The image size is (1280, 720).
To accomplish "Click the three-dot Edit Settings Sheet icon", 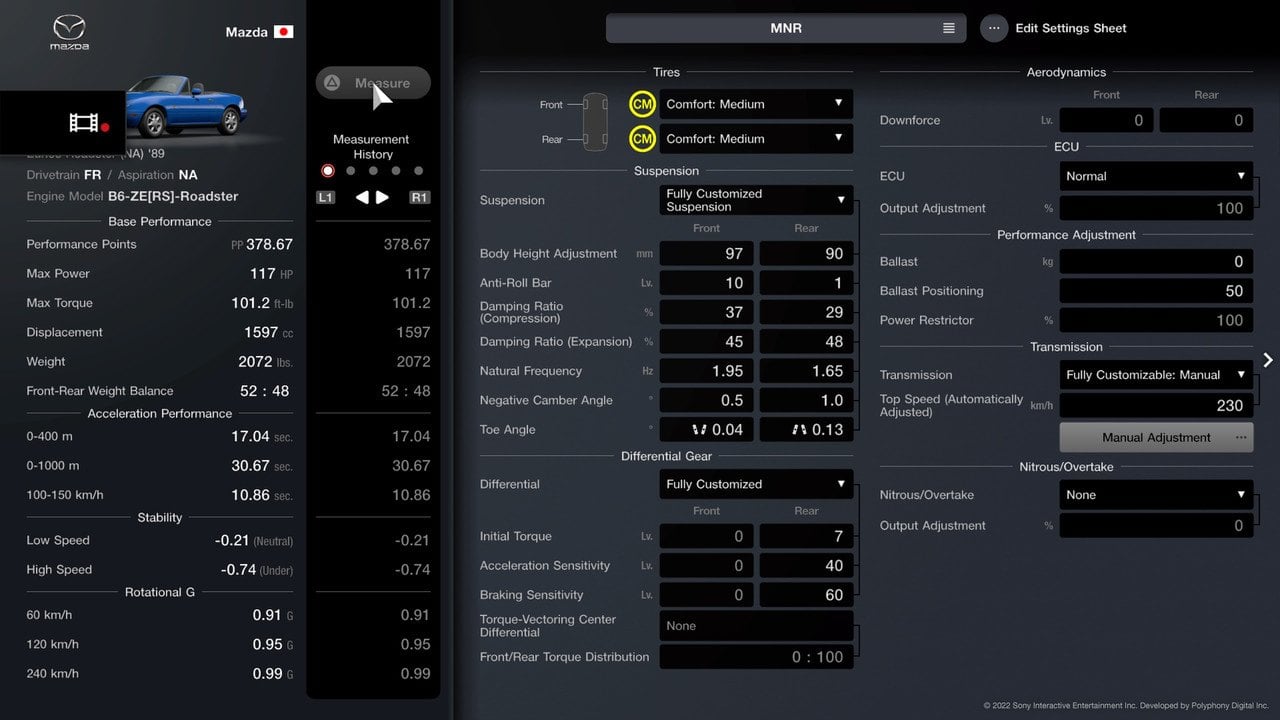I will 993,28.
